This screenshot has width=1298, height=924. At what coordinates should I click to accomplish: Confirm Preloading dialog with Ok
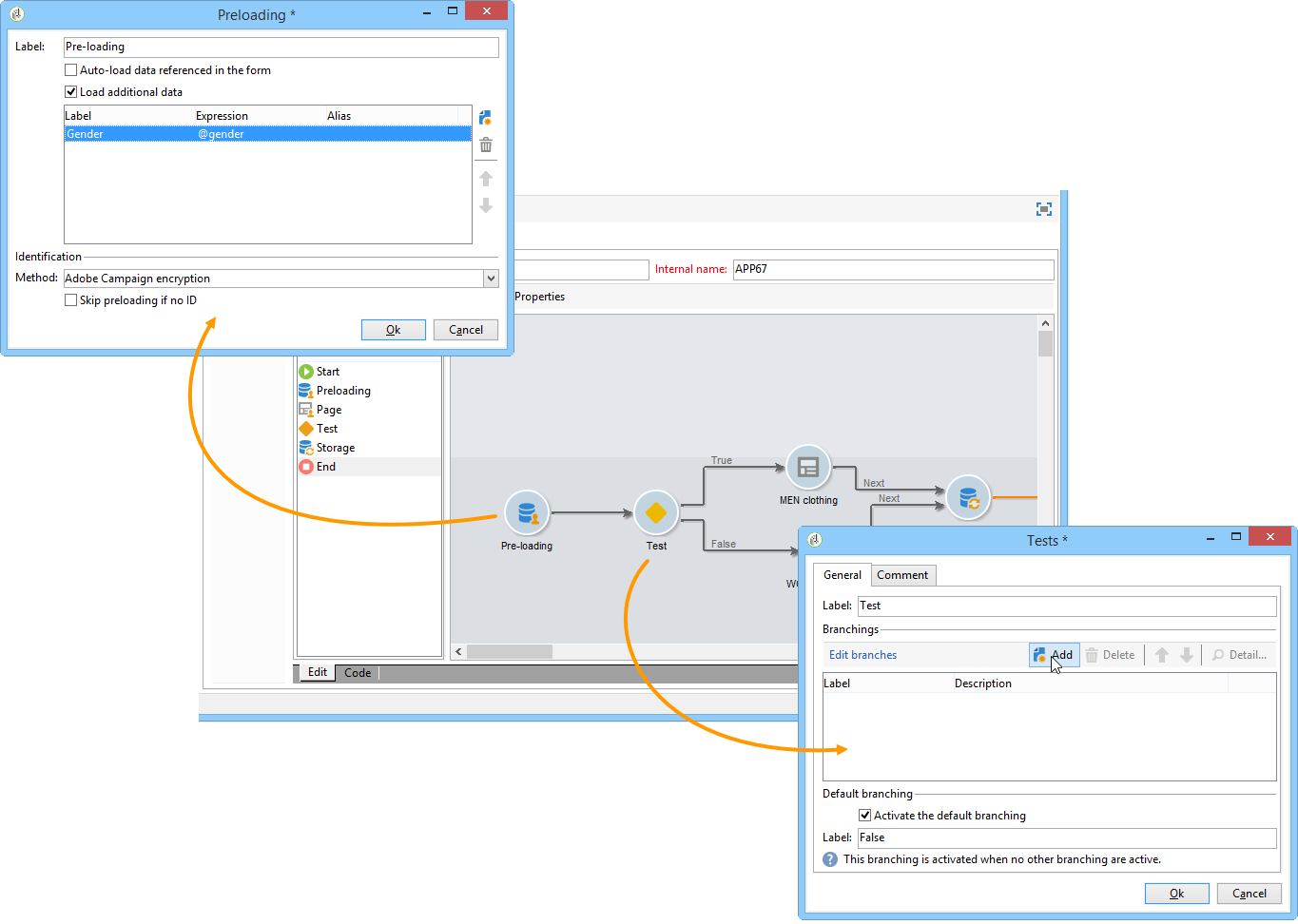click(394, 330)
